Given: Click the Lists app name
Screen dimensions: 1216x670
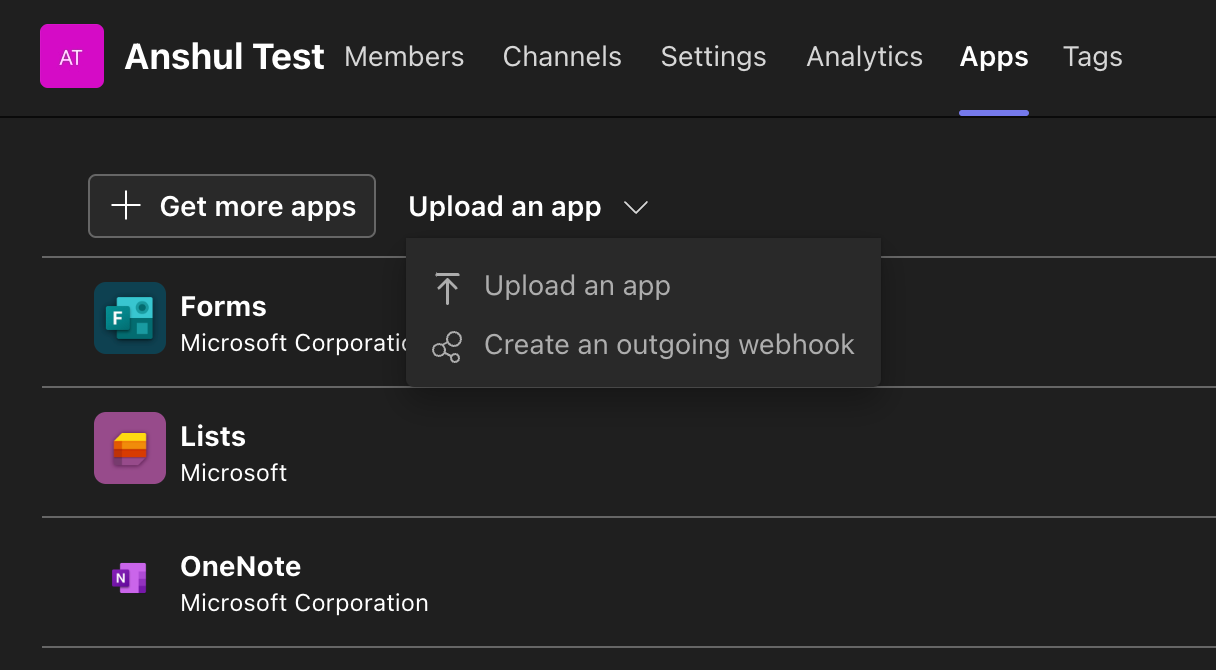Looking at the screenshot, I should coord(213,436).
